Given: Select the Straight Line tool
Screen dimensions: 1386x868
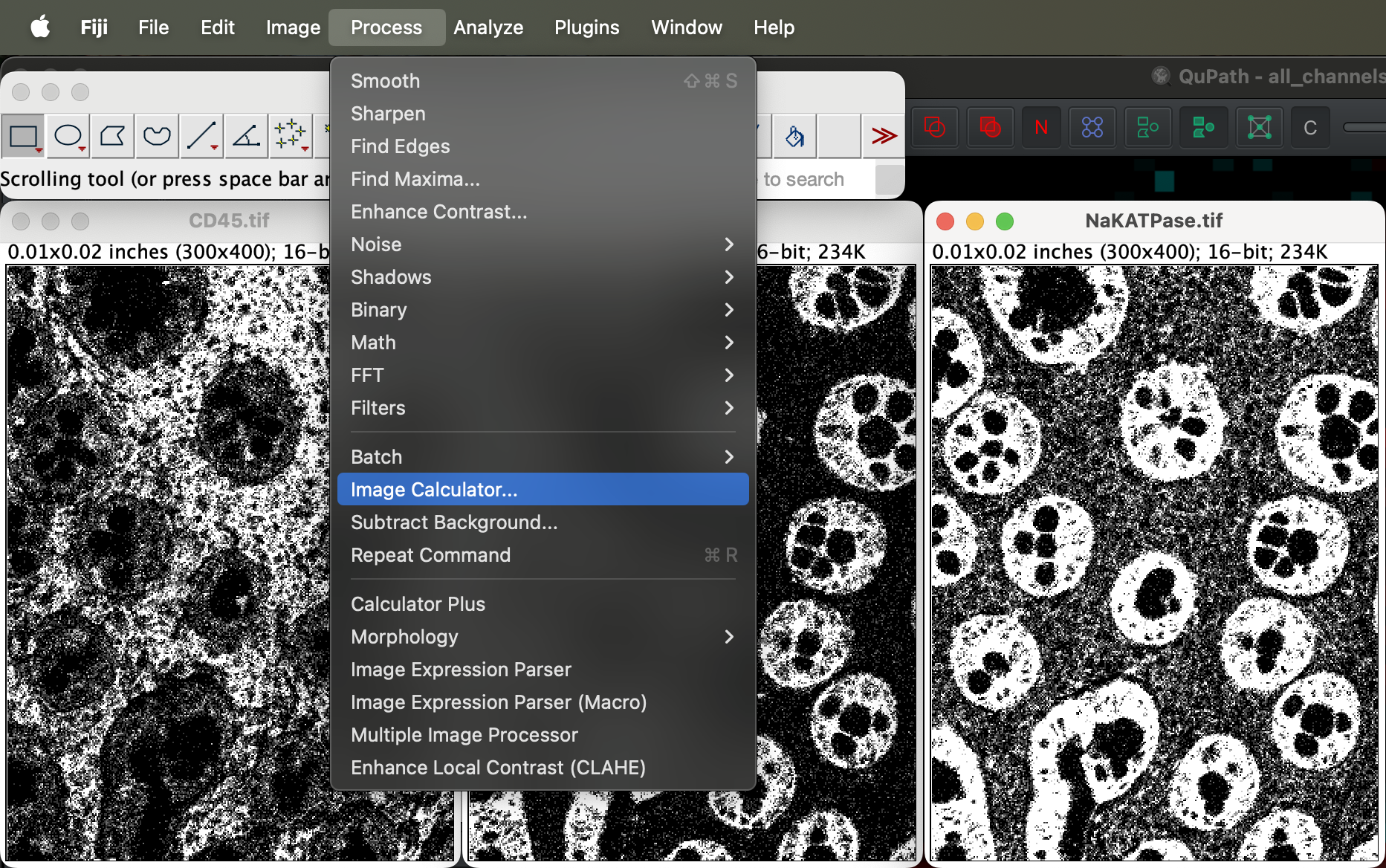Looking at the screenshot, I should click(201, 136).
